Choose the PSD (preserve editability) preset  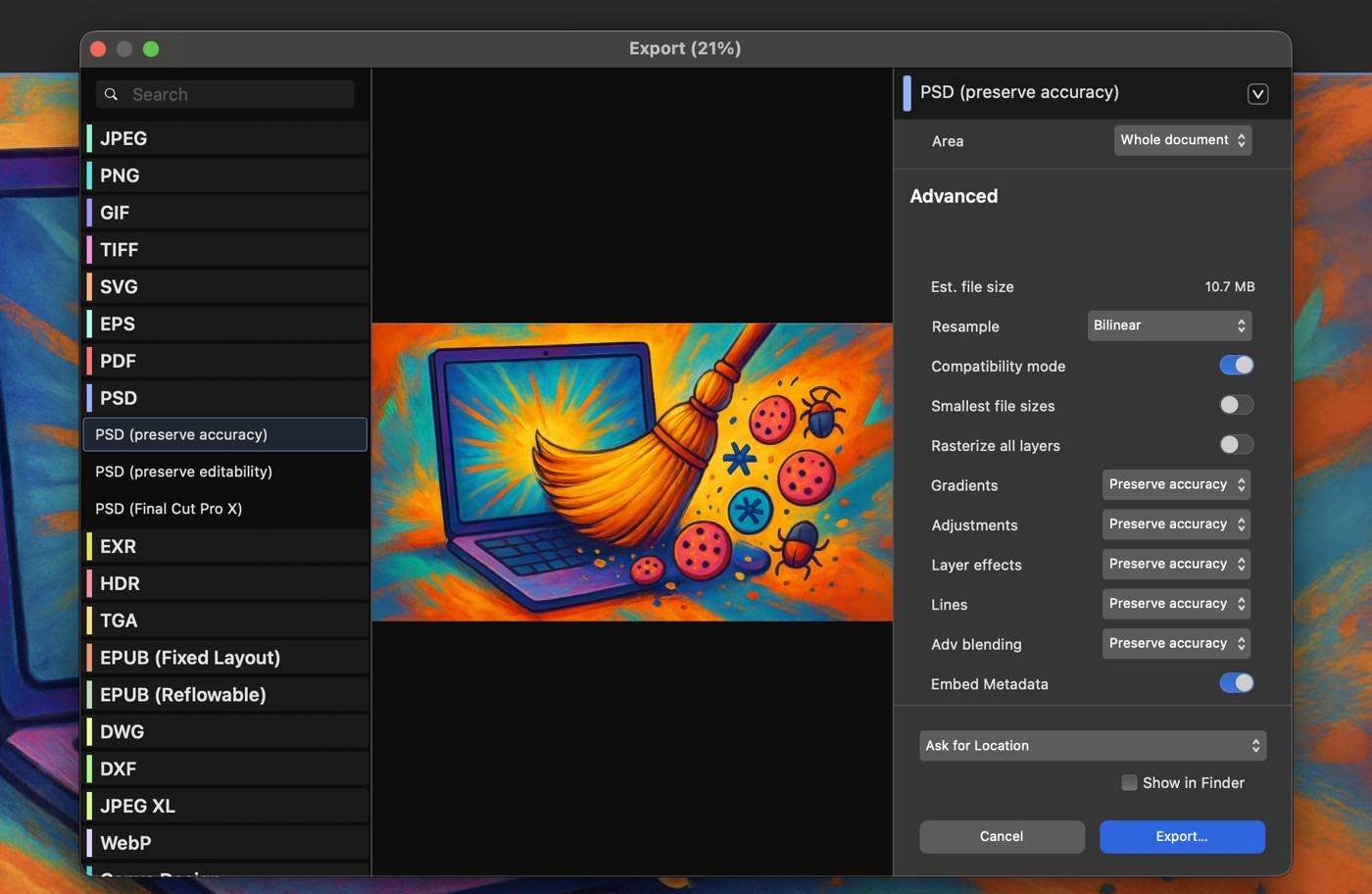225,472
